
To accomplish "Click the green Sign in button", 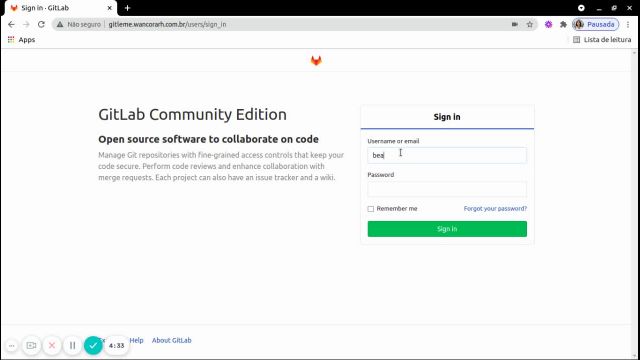I will pyautogui.click(x=447, y=229).
